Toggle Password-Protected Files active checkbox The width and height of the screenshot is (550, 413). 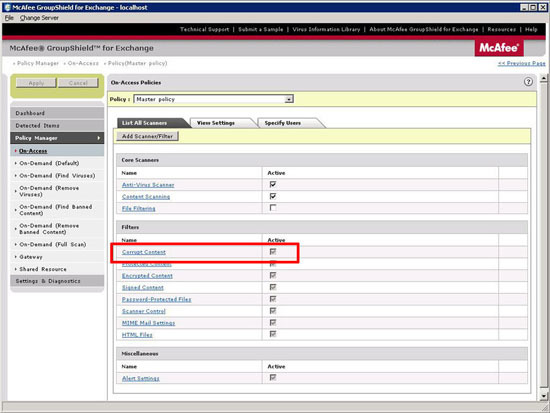point(273,299)
